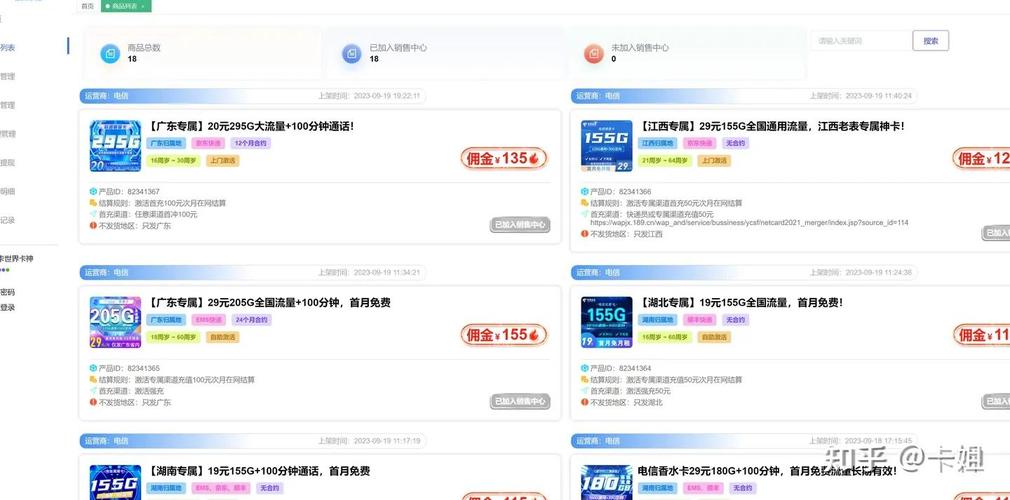Screen dimensions: 1010x500
Task: Click 结算规则 icon in Guangdong 295G card
Action: (93, 203)
